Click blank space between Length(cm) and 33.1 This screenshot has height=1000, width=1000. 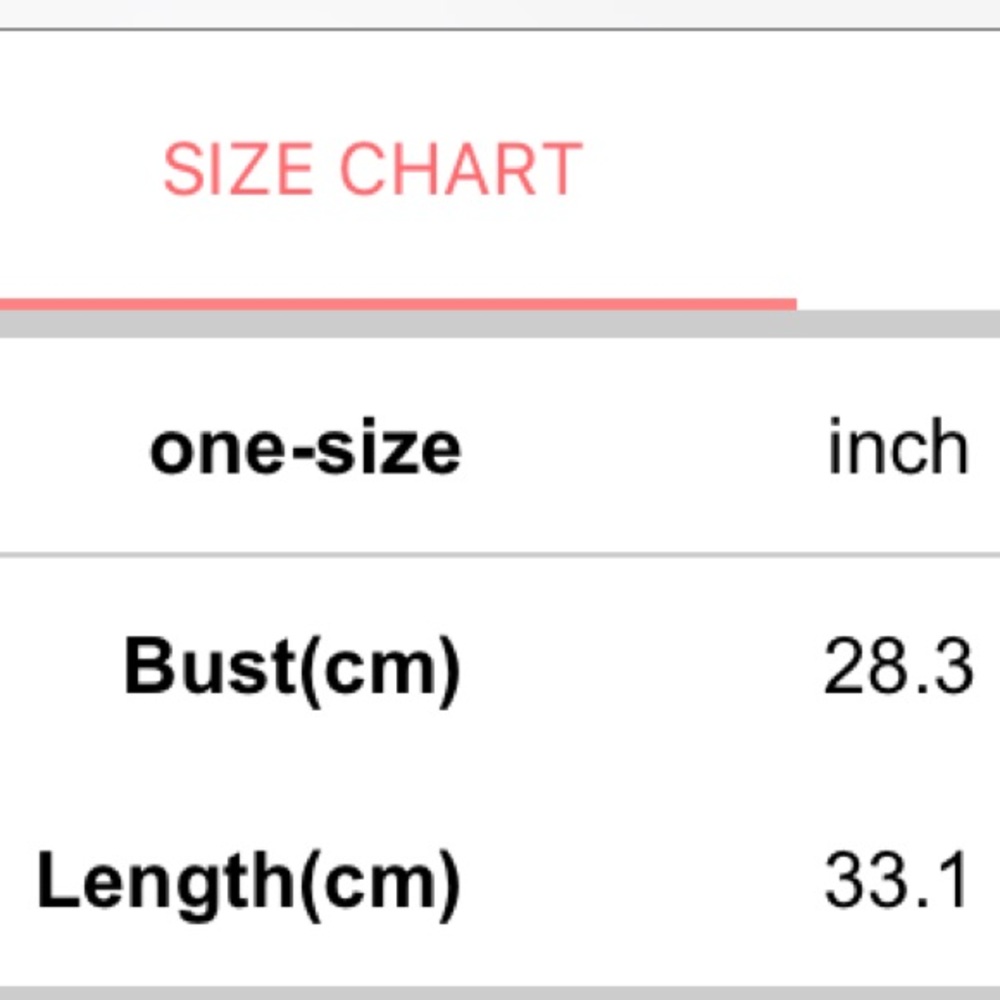coord(640,882)
